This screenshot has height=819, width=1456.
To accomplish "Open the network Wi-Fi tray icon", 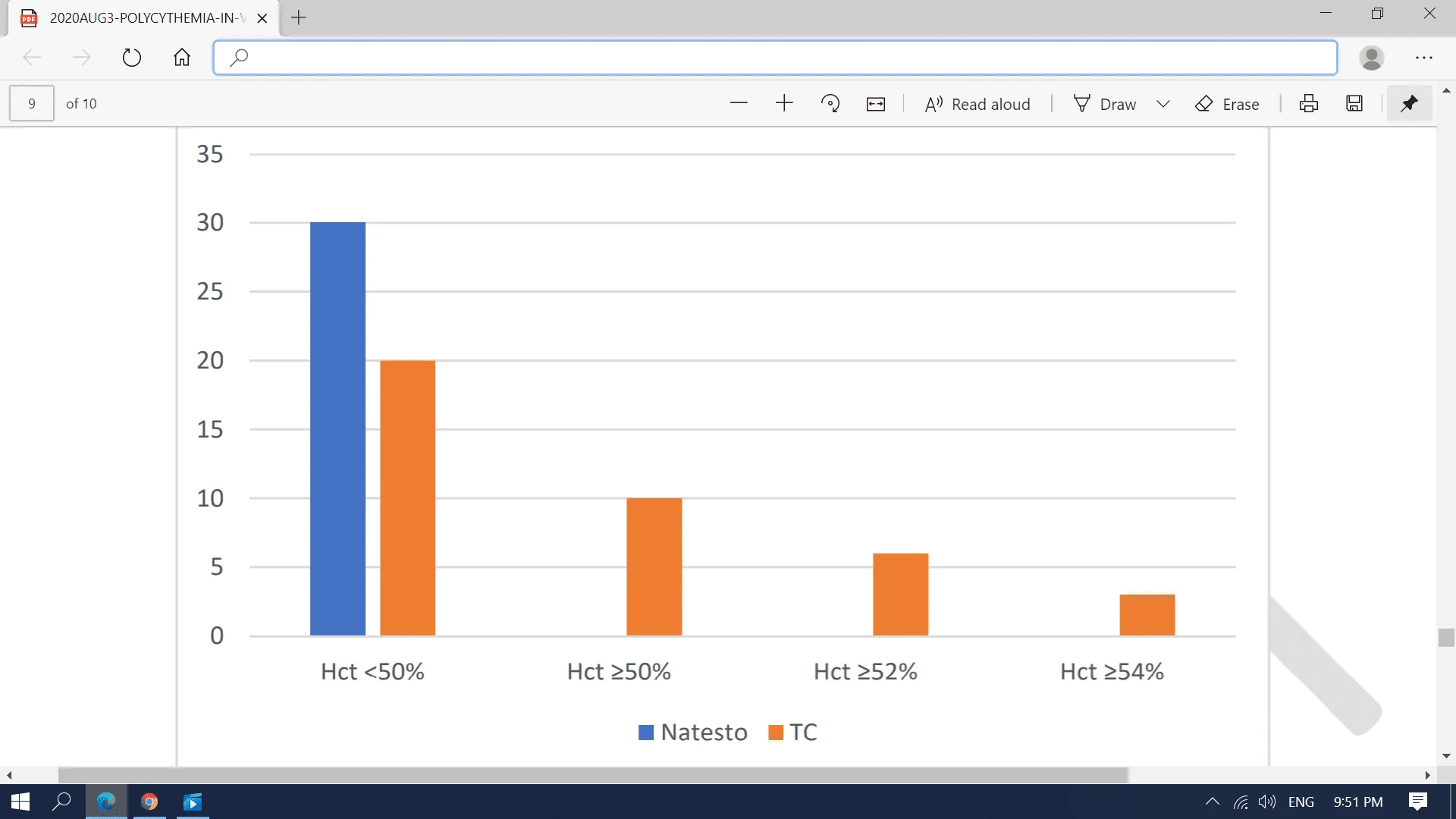I will click(x=1241, y=802).
